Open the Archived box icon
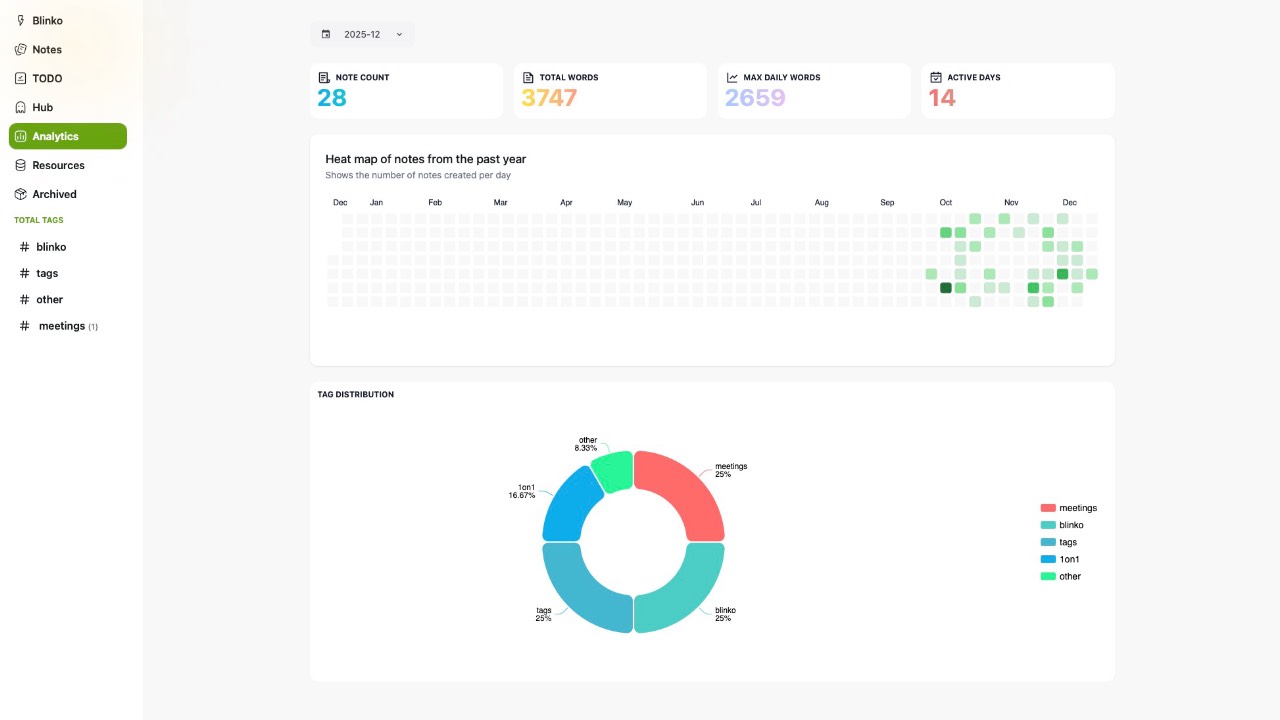 coord(21,194)
